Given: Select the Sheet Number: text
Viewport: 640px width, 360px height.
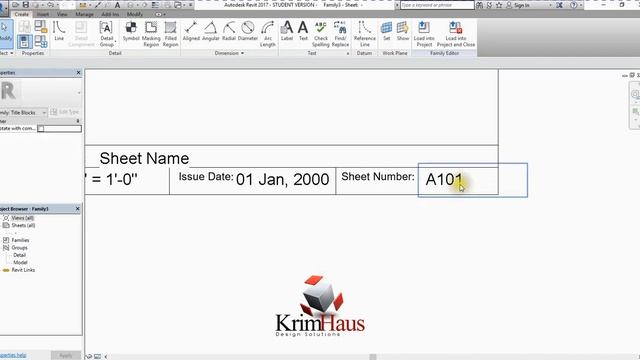Looking at the screenshot, I should [x=378, y=177].
